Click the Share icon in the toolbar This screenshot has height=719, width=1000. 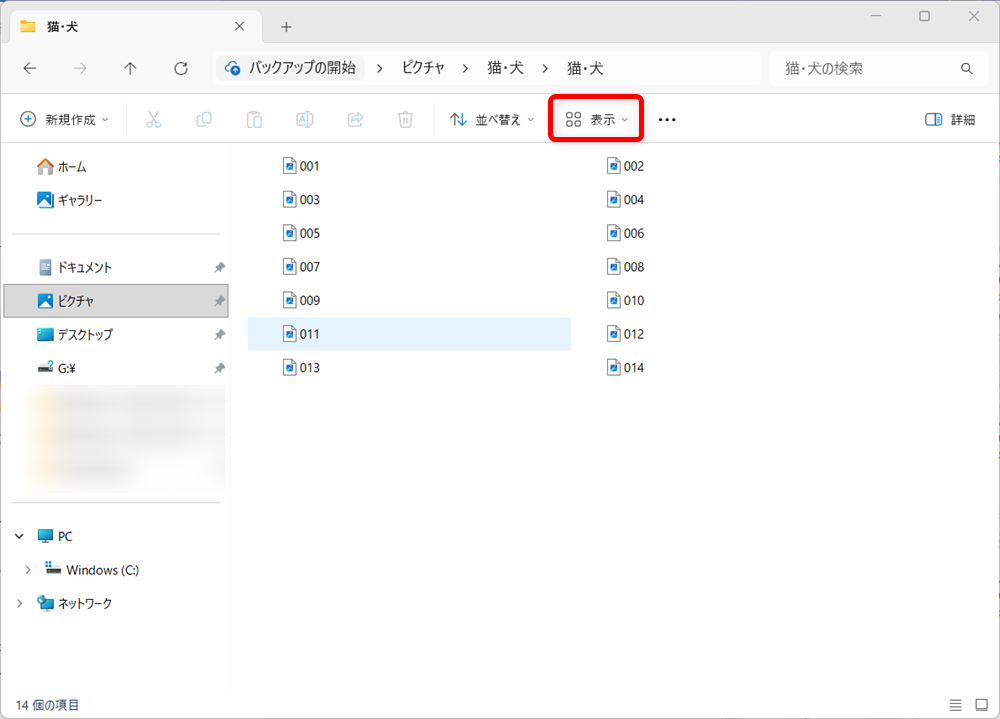(x=355, y=119)
